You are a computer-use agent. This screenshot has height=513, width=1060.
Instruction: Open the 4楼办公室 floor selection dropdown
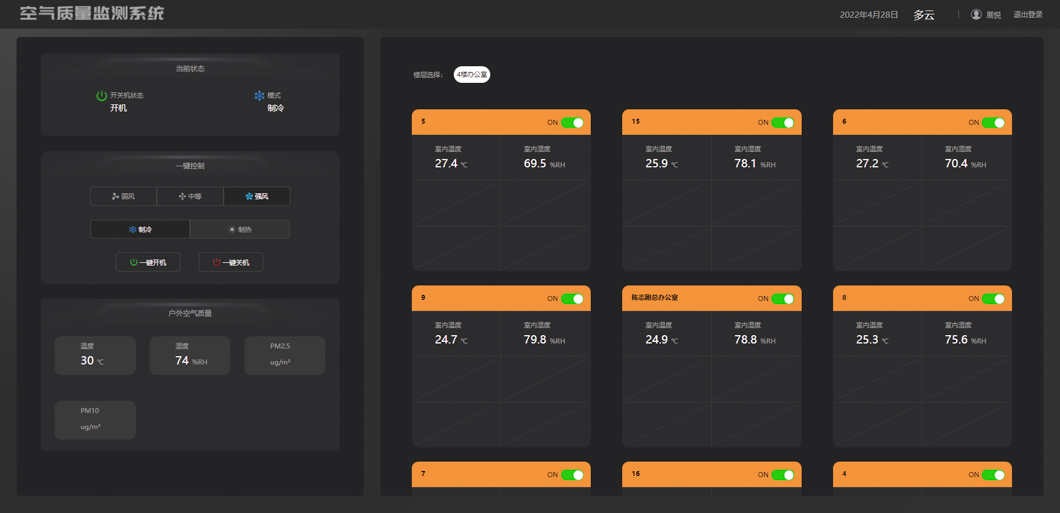click(472, 75)
